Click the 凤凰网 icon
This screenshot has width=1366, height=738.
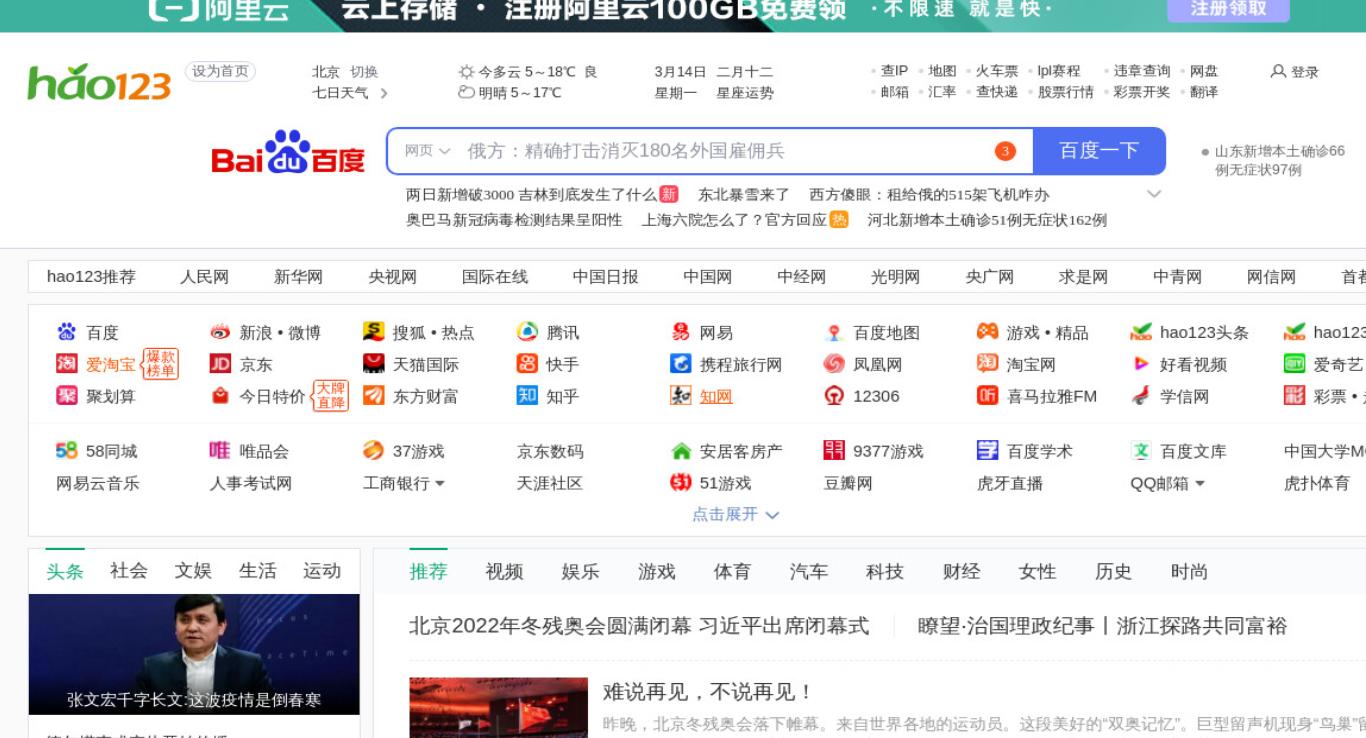coord(834,364)
